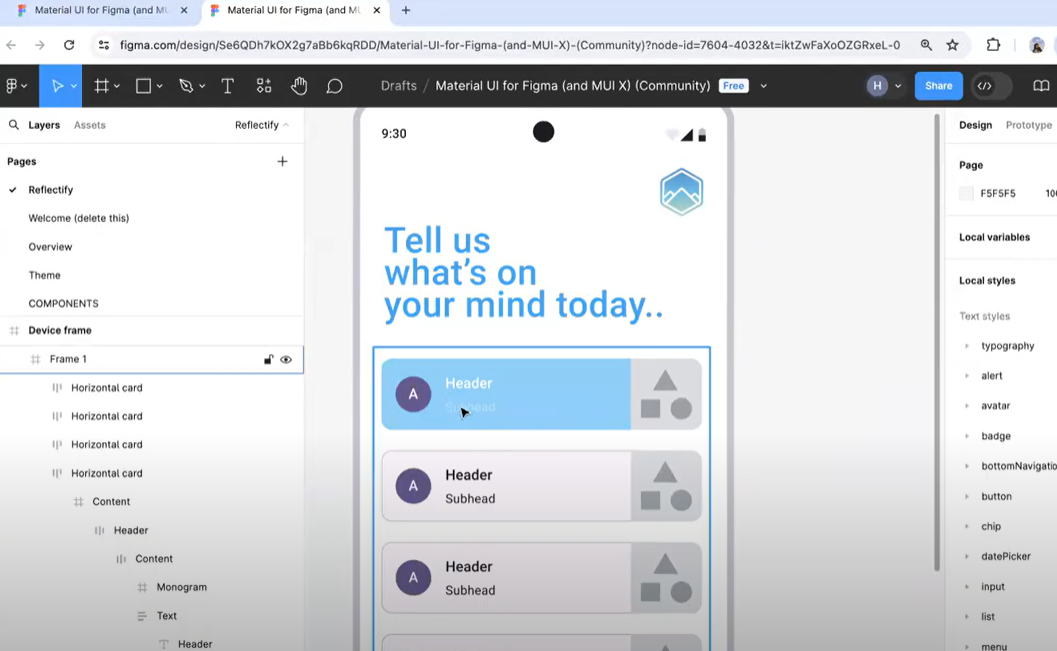Select the Hand tool
1057x651 pixels.
point(299,86)
